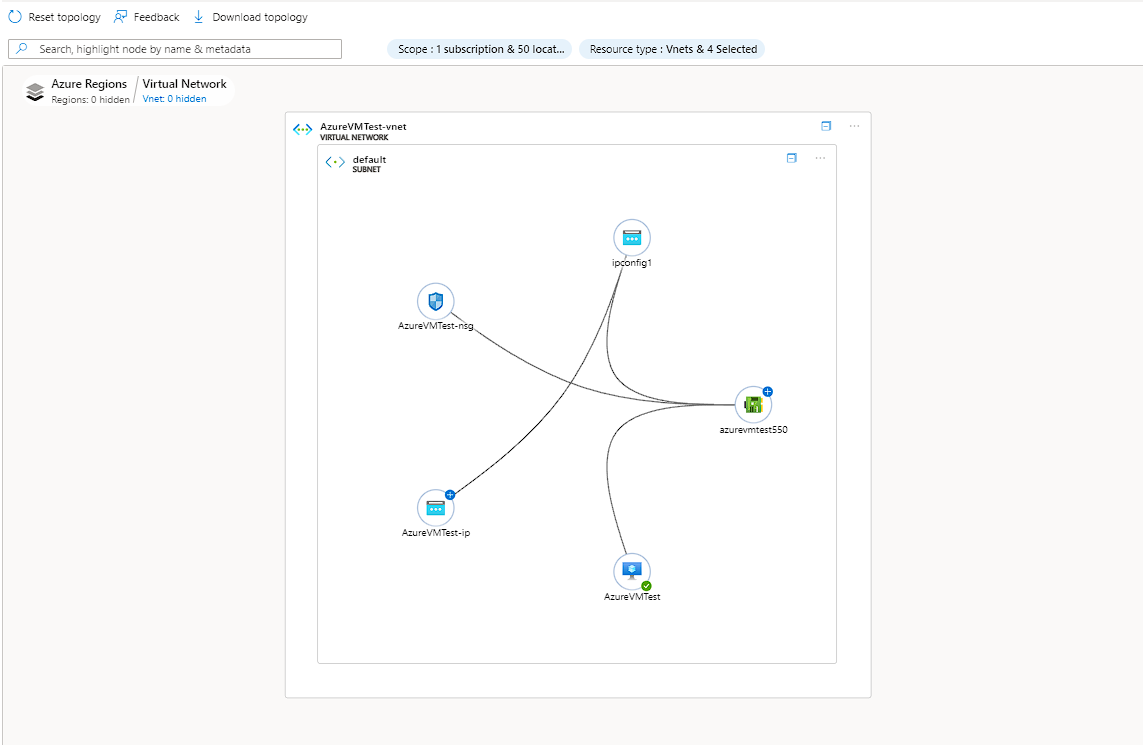Click the Feedback smiley icon
Screen dimensions: 1143x745
coord(117,16)
